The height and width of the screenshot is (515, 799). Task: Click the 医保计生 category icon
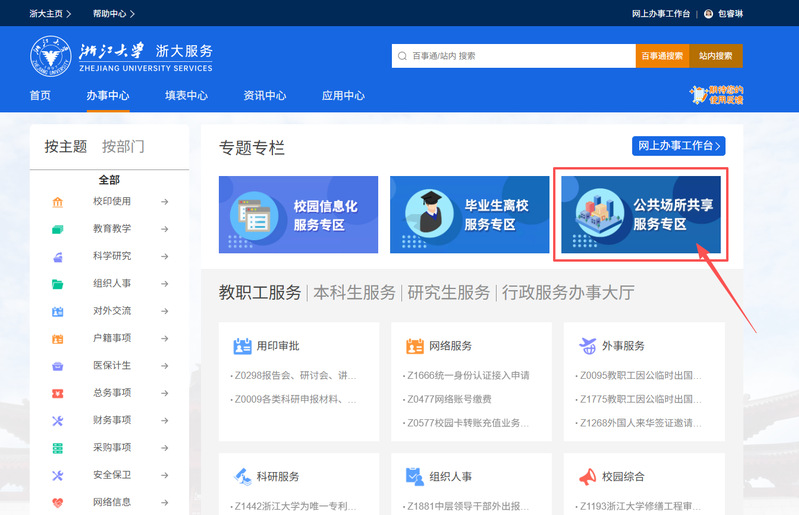coord(58,366)
